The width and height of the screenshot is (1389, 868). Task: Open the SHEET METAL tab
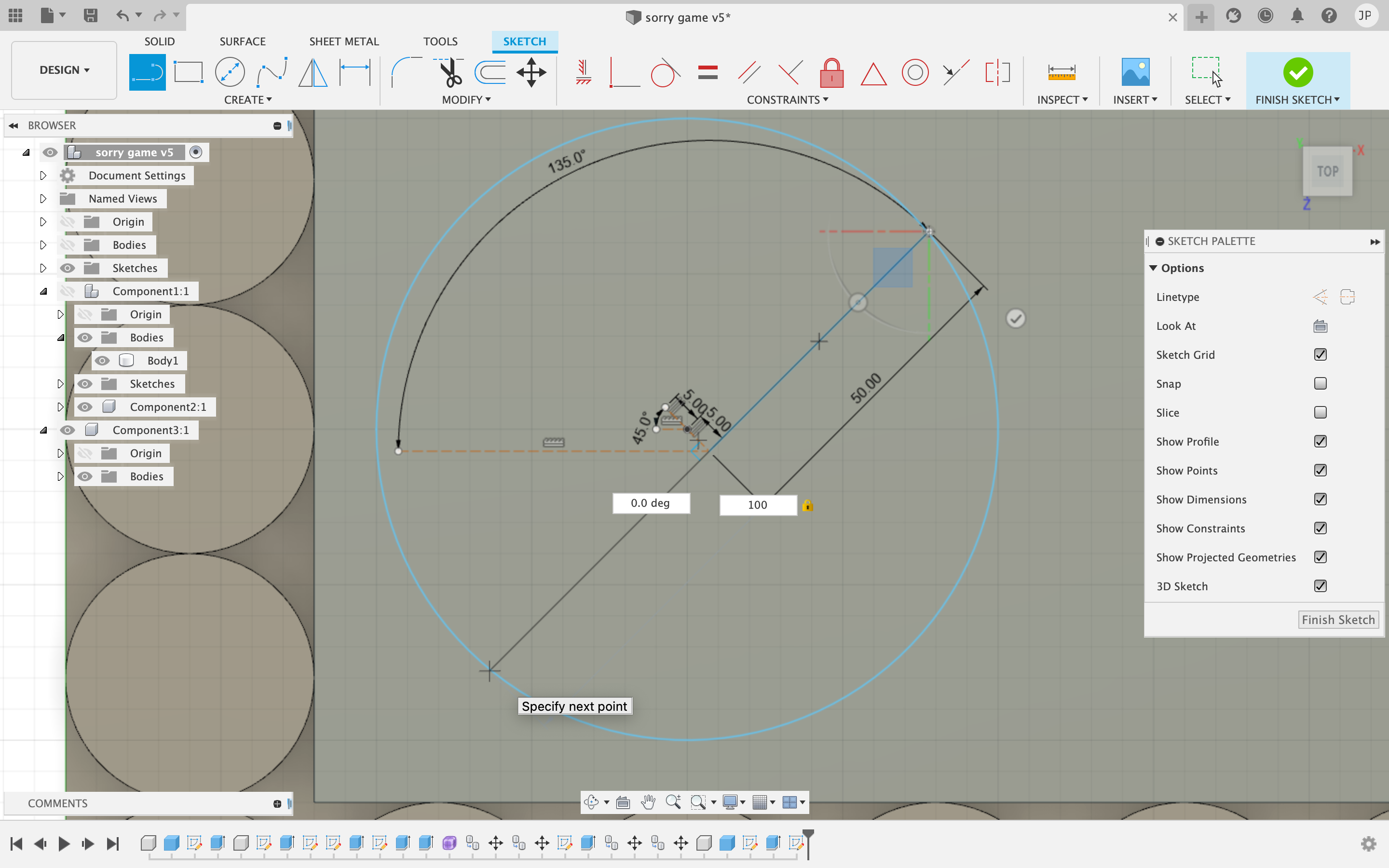343,41
